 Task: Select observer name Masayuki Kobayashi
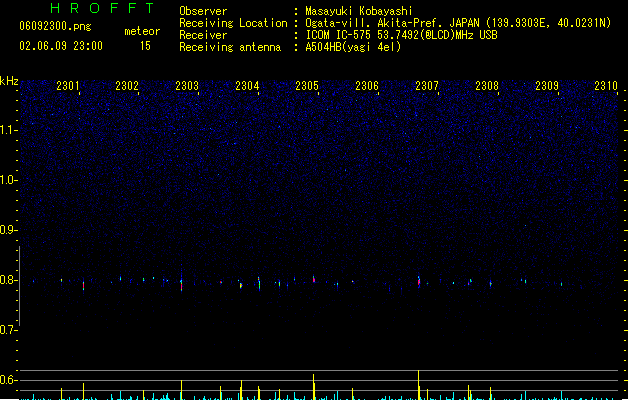(359, 11)
